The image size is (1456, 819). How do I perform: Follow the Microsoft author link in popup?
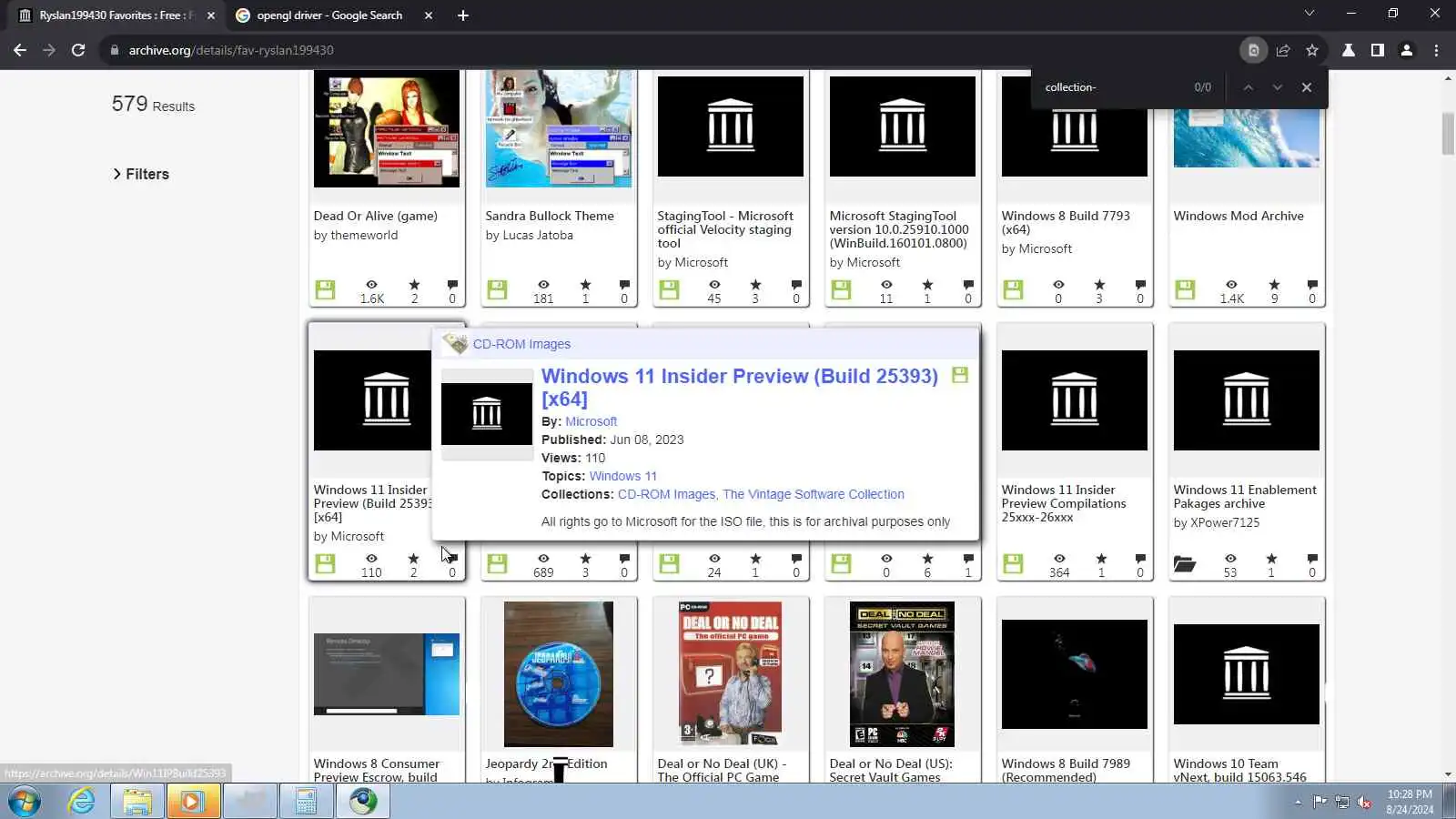coord(591,421)
